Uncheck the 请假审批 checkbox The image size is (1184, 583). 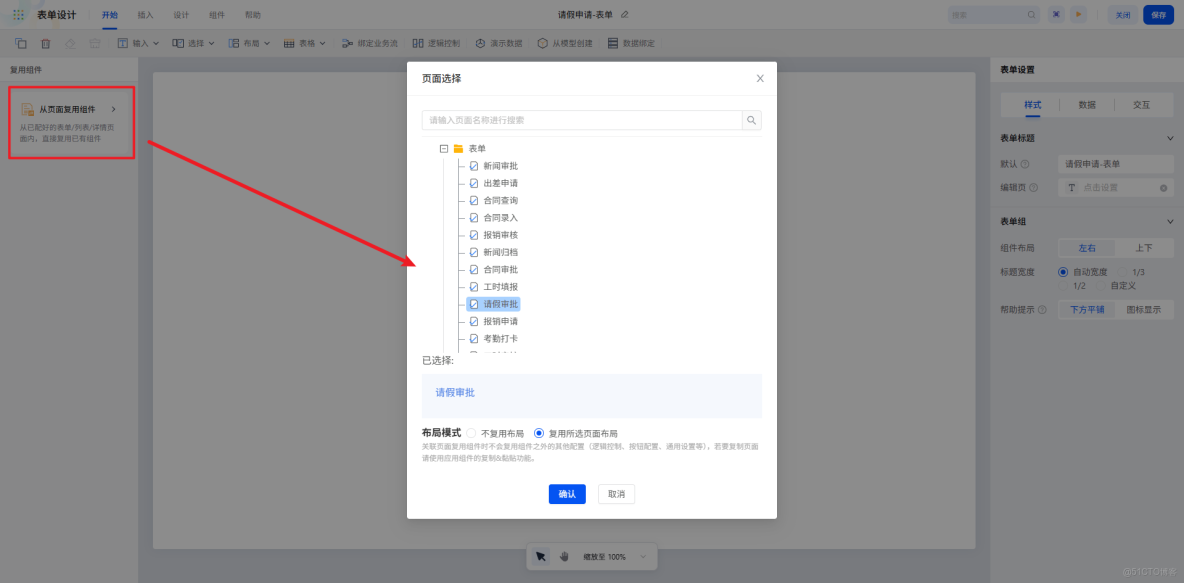[x=474, y=303]
